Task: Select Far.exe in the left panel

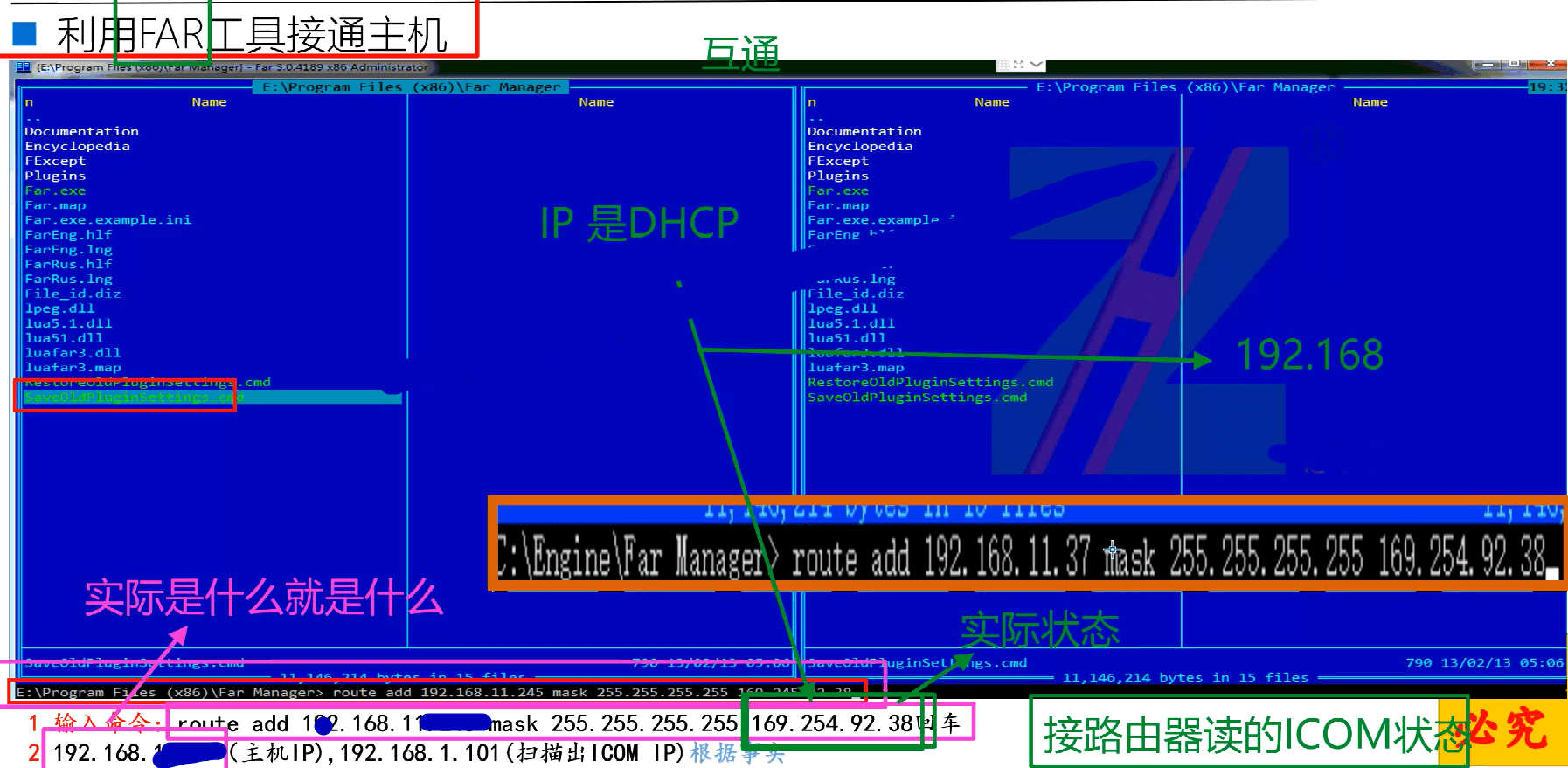Action: 55,190
